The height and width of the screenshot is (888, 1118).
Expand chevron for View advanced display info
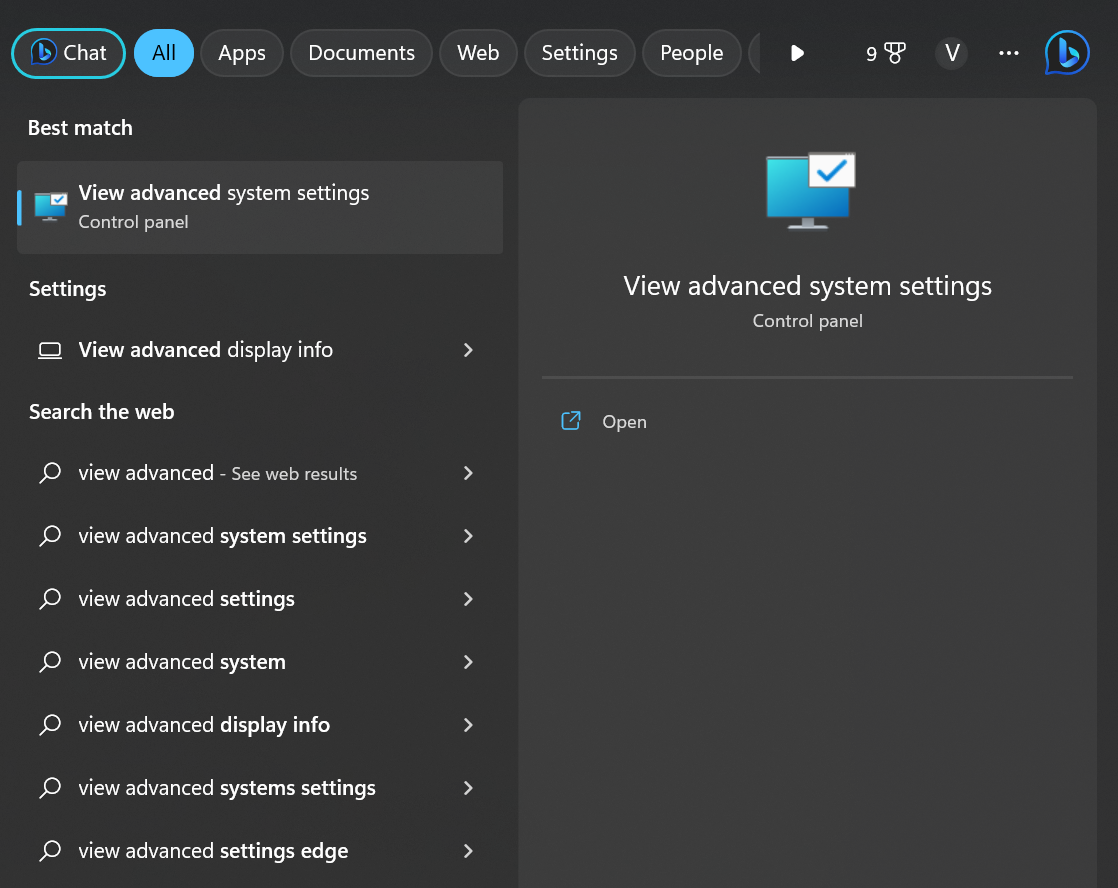[x=468, y=350]
